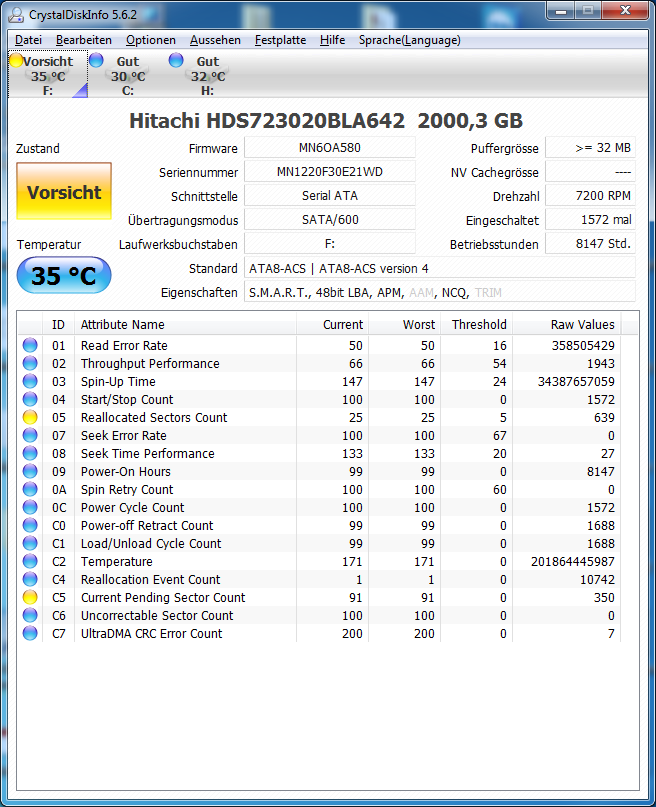
Task: Click the status icon beside Uncorrectable Sector Count
Action: tap(30, 615)
